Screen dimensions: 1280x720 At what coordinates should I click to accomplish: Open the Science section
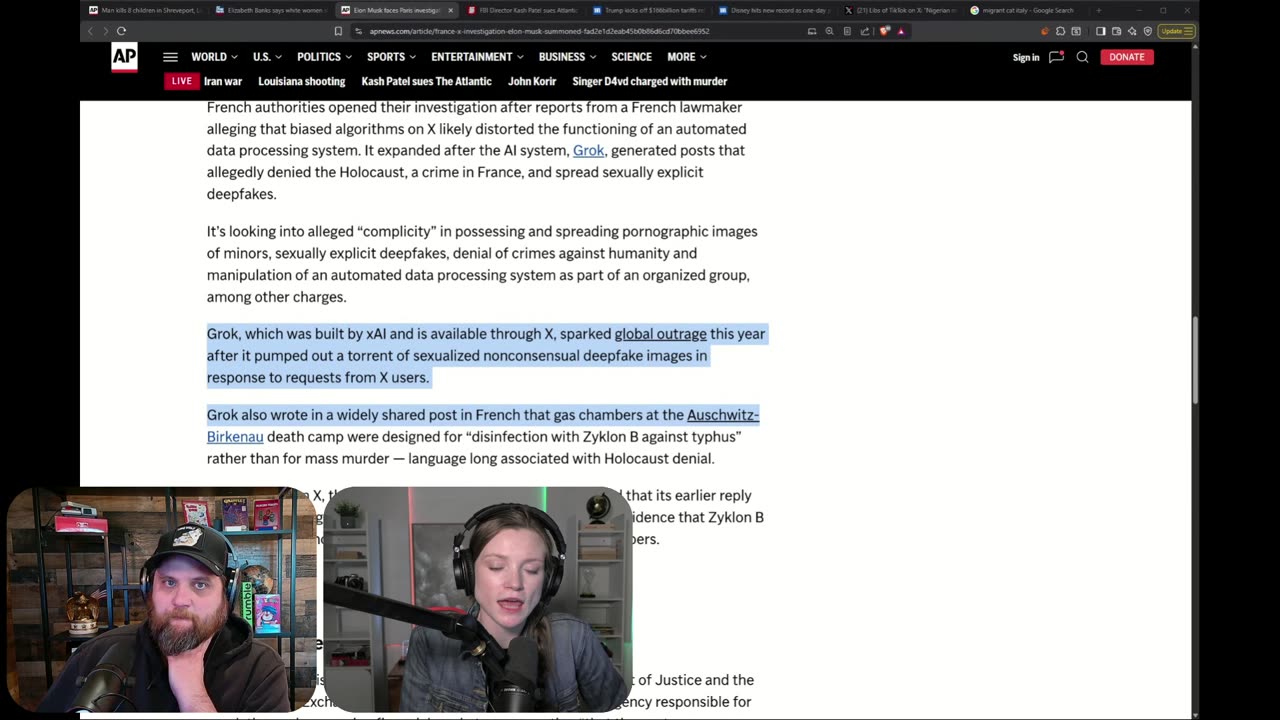(631, 57)
